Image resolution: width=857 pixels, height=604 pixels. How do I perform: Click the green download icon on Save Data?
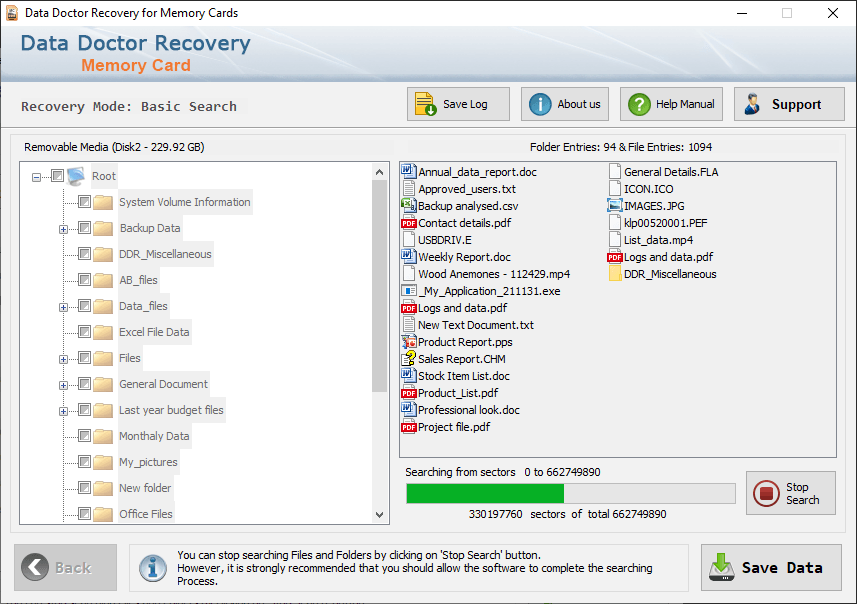[x=721, y=567]
